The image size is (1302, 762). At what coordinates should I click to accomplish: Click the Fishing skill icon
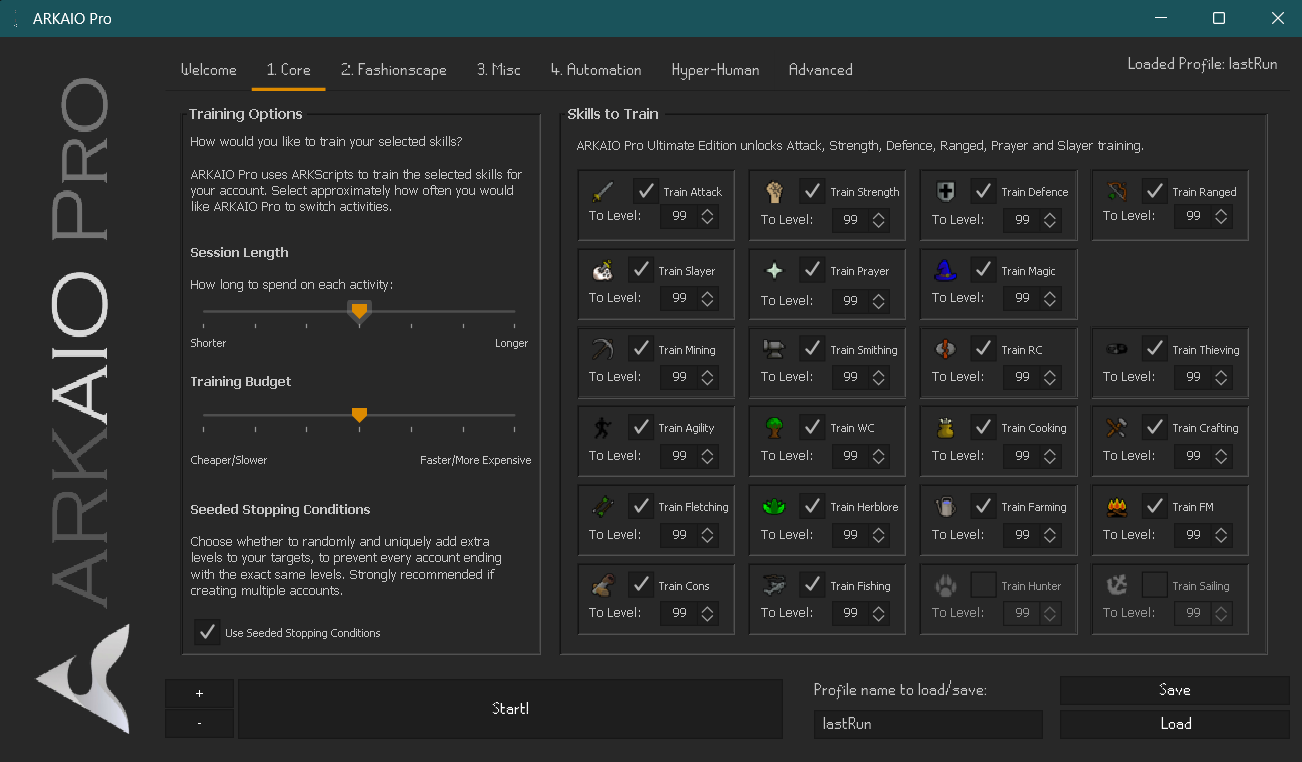click(774, 585)
